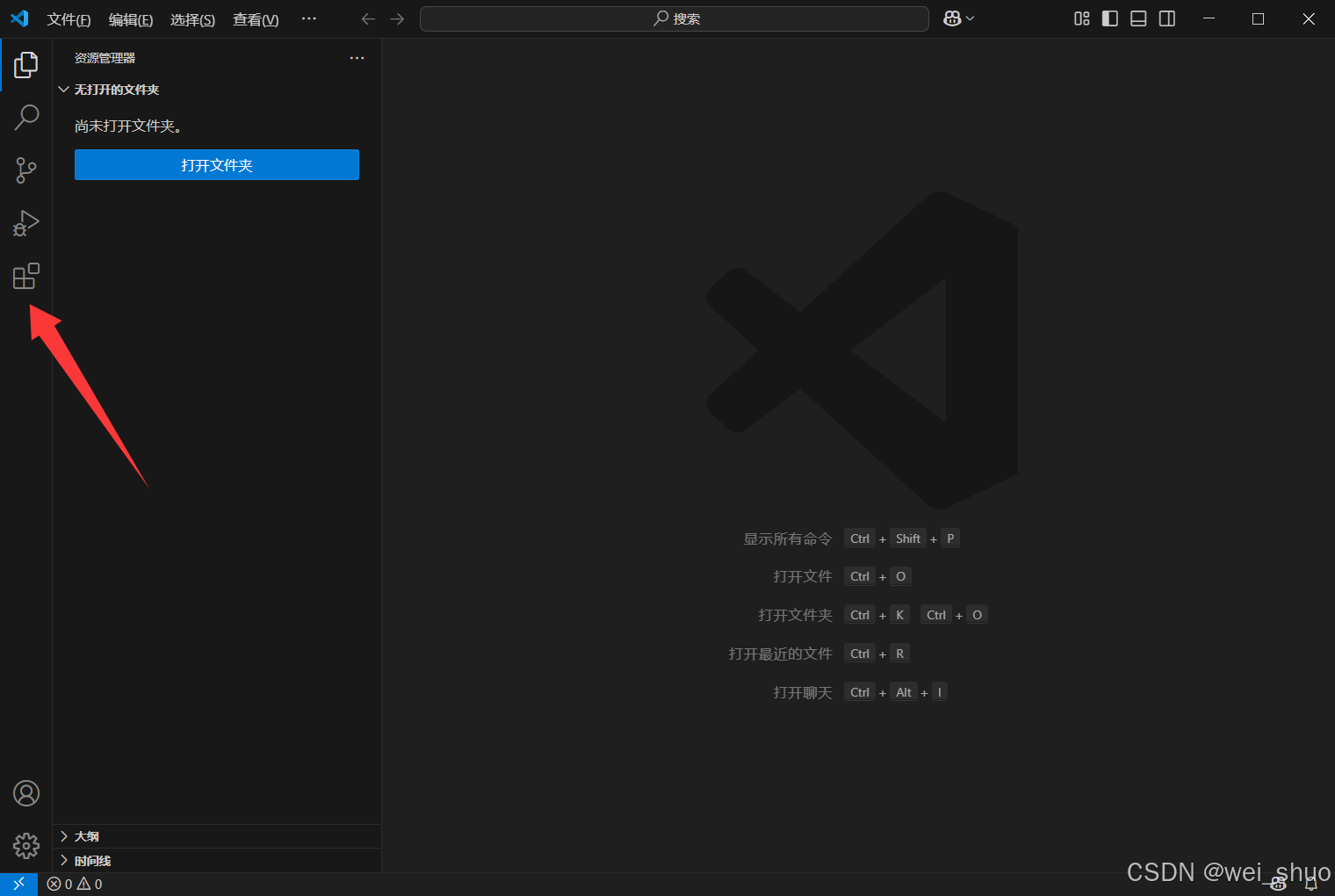Click the 打开文件夹 button

tap(217, 165)
